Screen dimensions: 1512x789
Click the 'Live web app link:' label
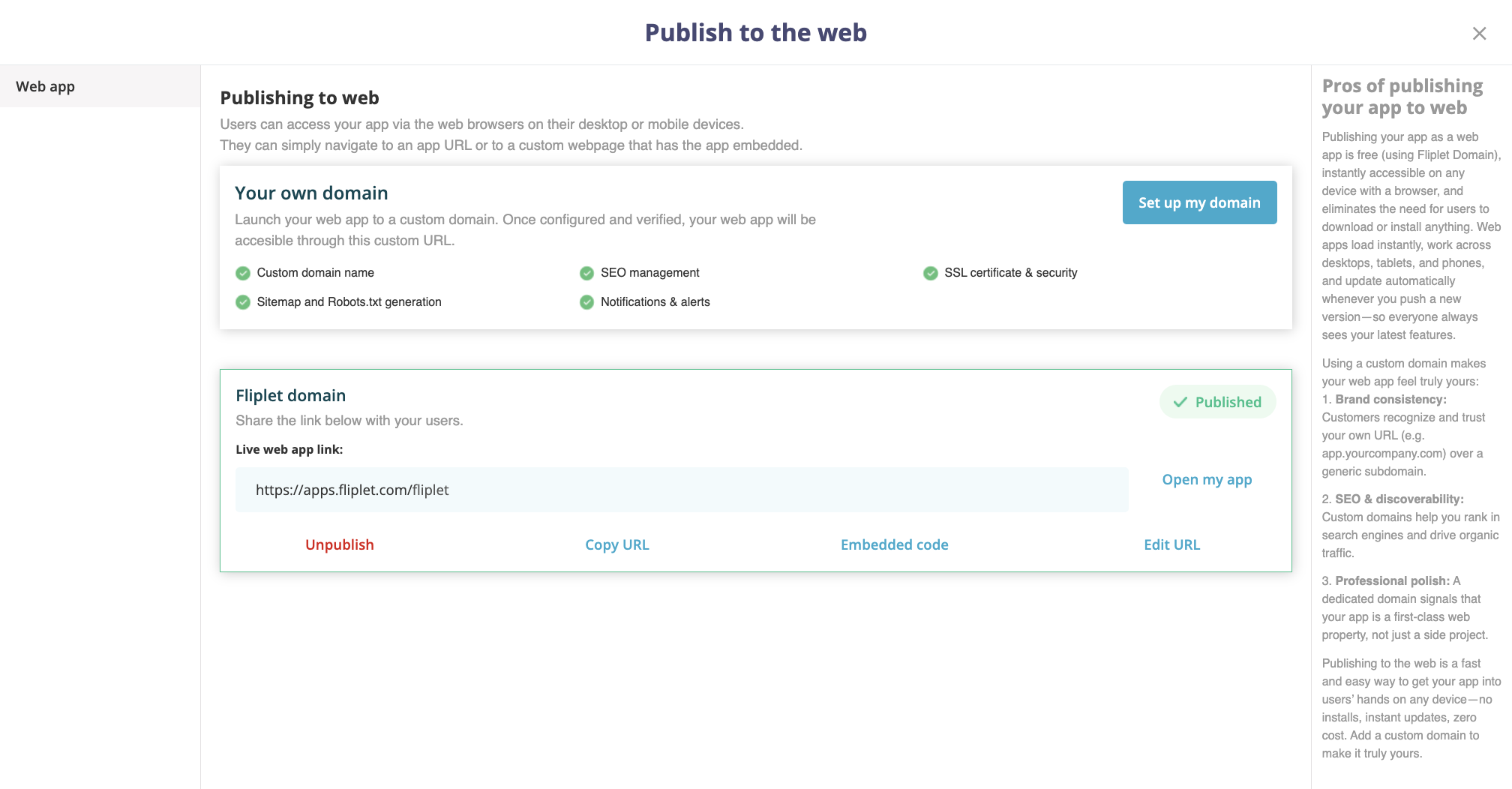[x=289, y=450]
